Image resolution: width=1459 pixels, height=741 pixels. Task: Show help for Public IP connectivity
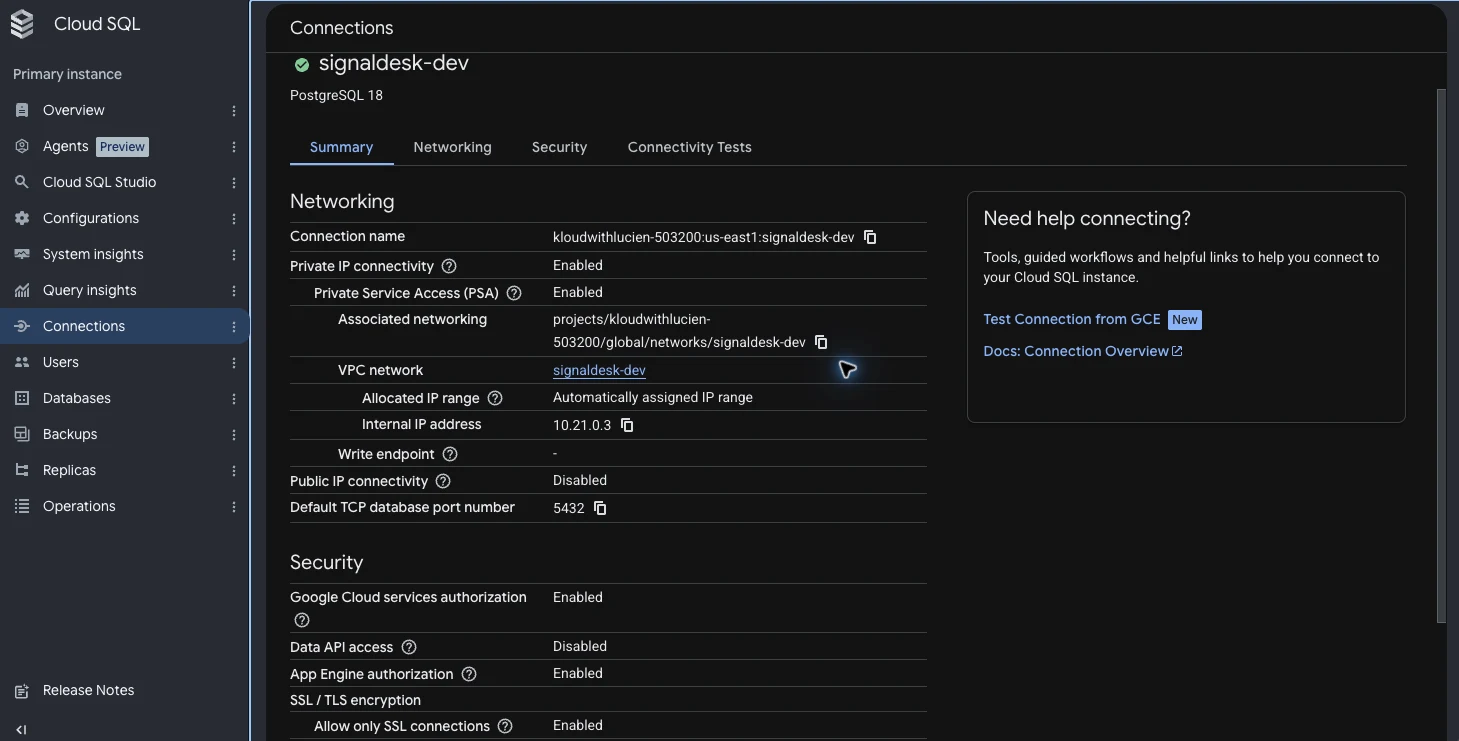click(x=443, y=481)
